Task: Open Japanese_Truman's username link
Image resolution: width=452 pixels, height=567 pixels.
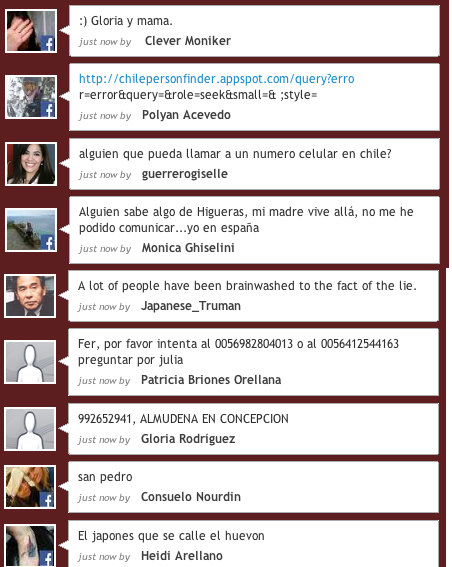Action: tap(191, 306)
